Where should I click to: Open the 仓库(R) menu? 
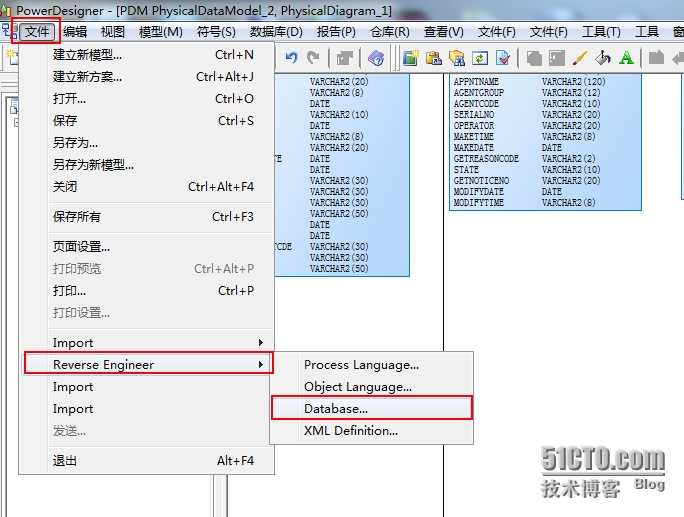390,31
